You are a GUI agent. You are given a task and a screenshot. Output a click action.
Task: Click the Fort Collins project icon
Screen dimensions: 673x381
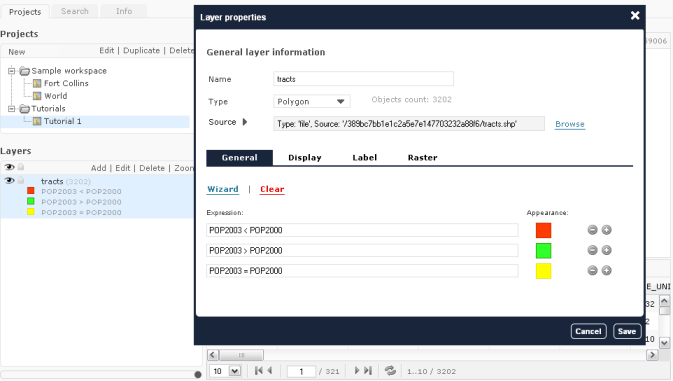37,83
